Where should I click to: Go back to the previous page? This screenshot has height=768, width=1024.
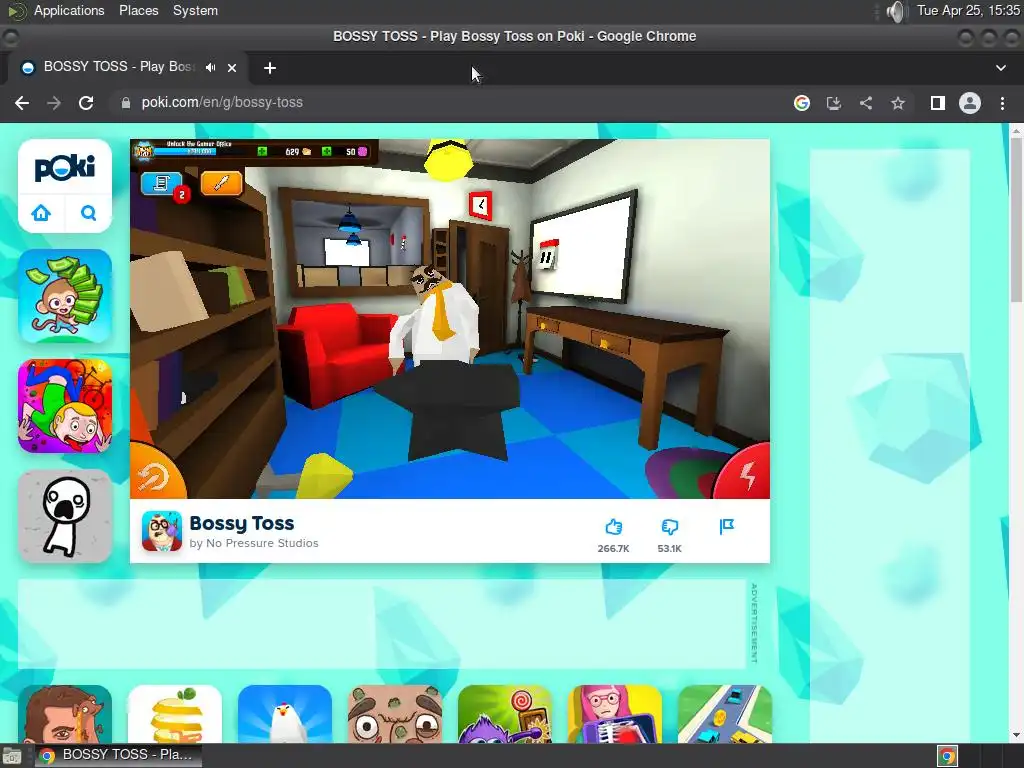pos(22,103)
